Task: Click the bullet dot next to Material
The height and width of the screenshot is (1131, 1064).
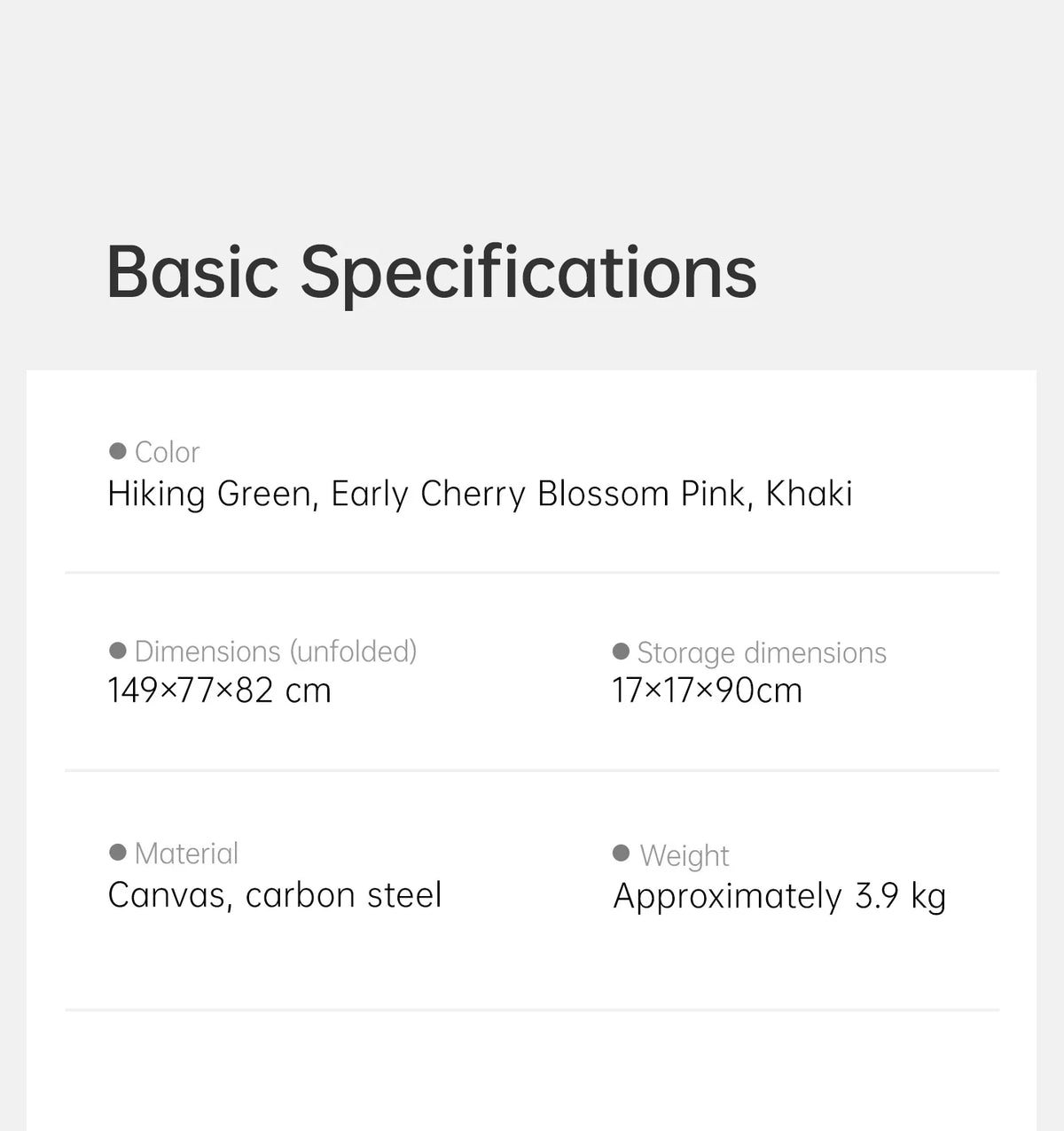Action: point(117,852)
